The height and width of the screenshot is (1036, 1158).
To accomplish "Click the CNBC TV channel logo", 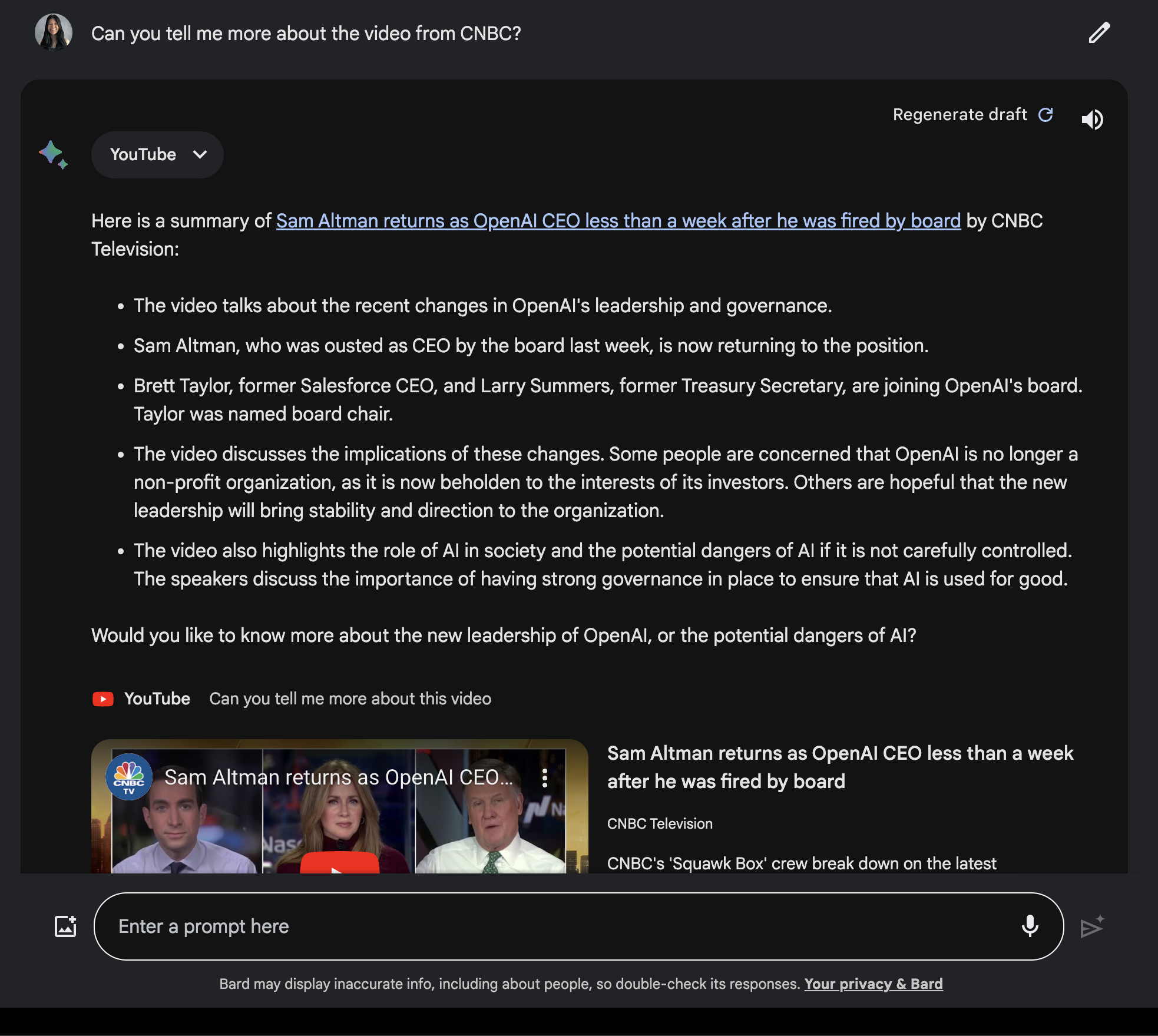I will pos(129,777).
